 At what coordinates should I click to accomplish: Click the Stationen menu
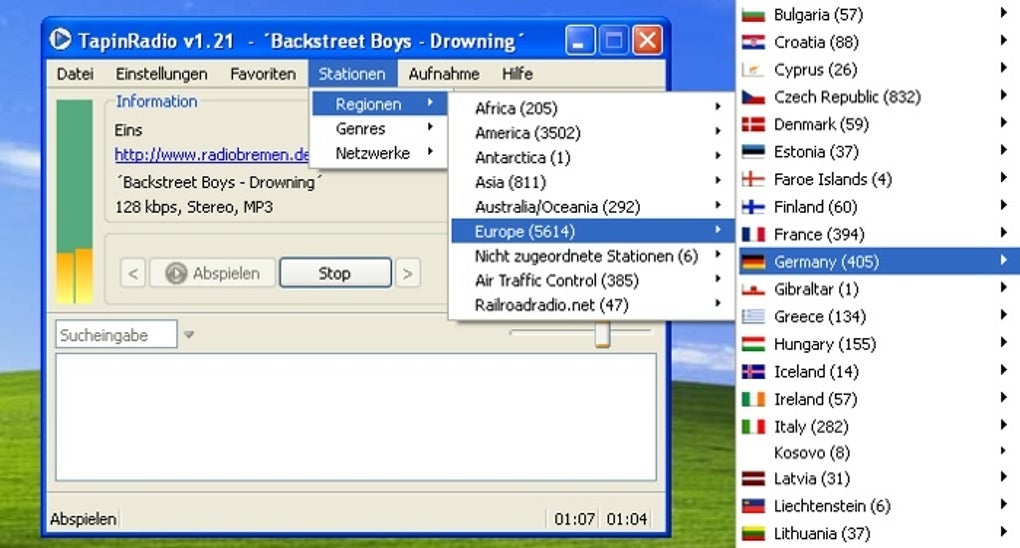click(x=352, y=74)
